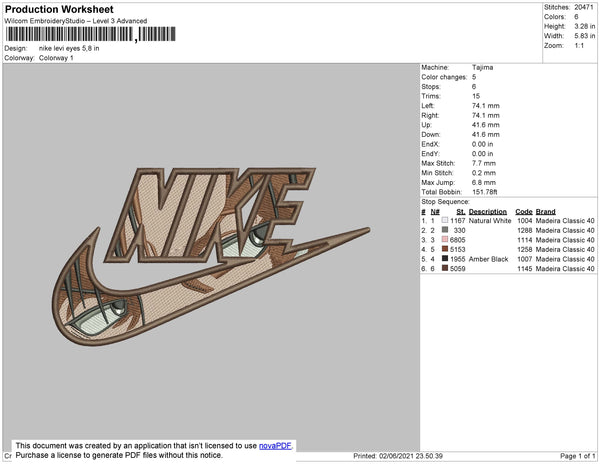Click the Color changes value 5
The image size is (600, 464).
[x=474, y=77]
